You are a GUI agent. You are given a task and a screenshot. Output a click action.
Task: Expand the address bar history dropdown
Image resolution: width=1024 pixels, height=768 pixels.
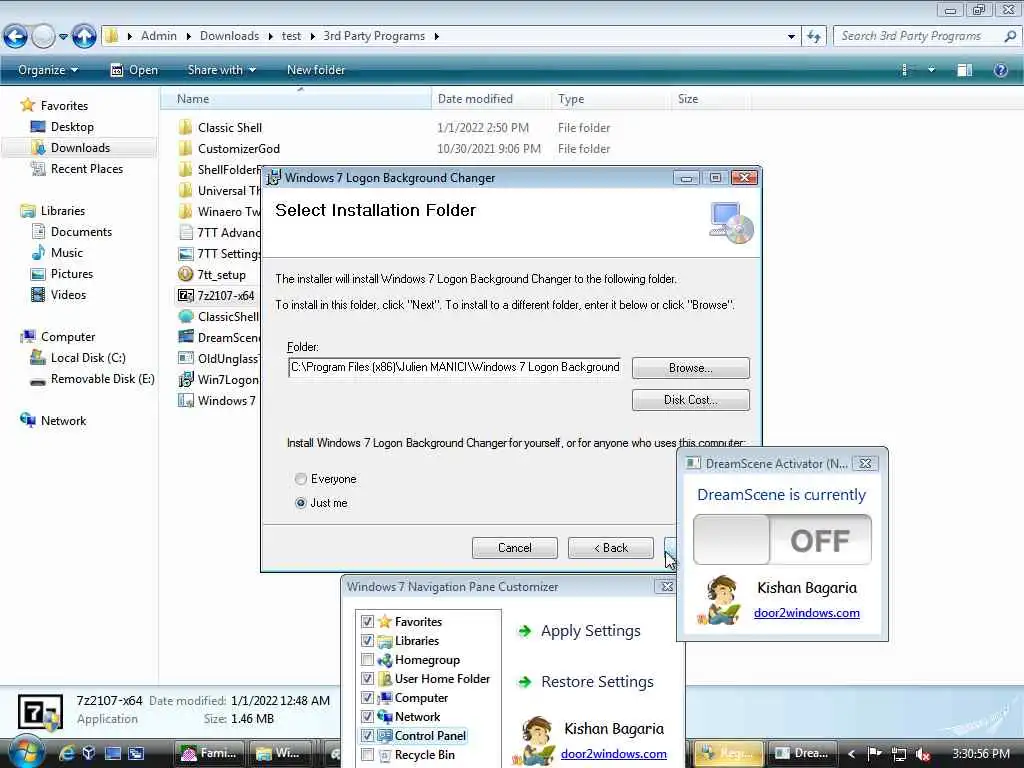pos(791,36)
